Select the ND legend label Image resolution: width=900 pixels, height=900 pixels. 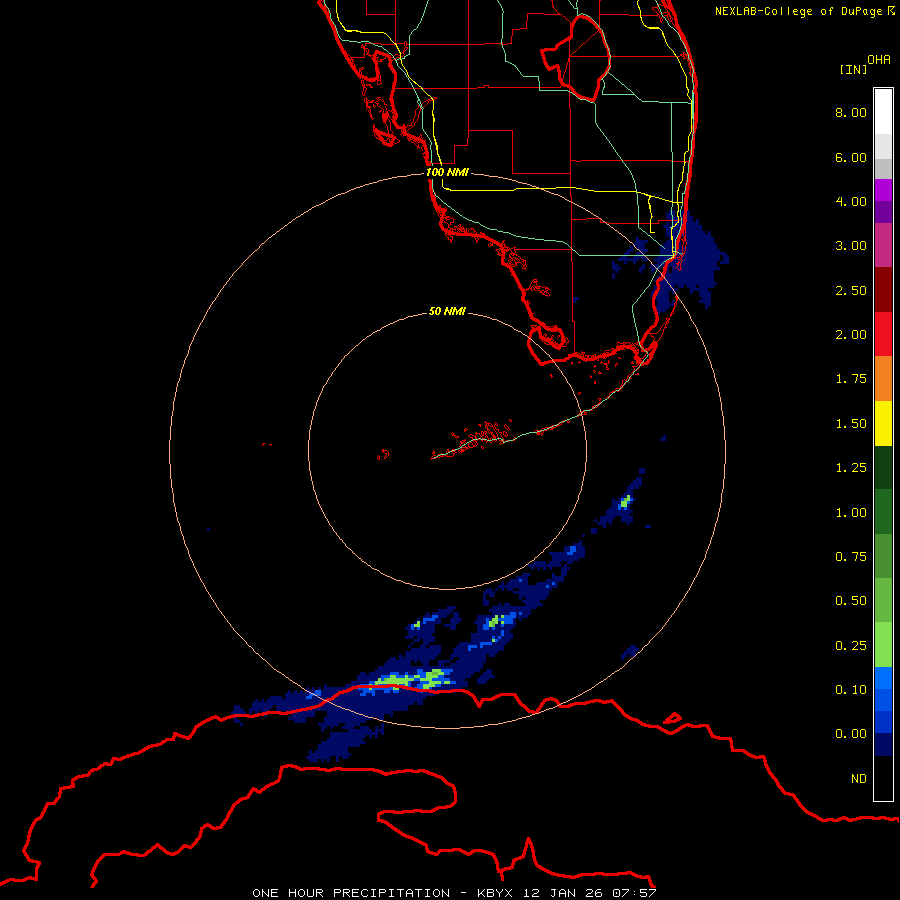pyautogui.click(x=859, y=779)
